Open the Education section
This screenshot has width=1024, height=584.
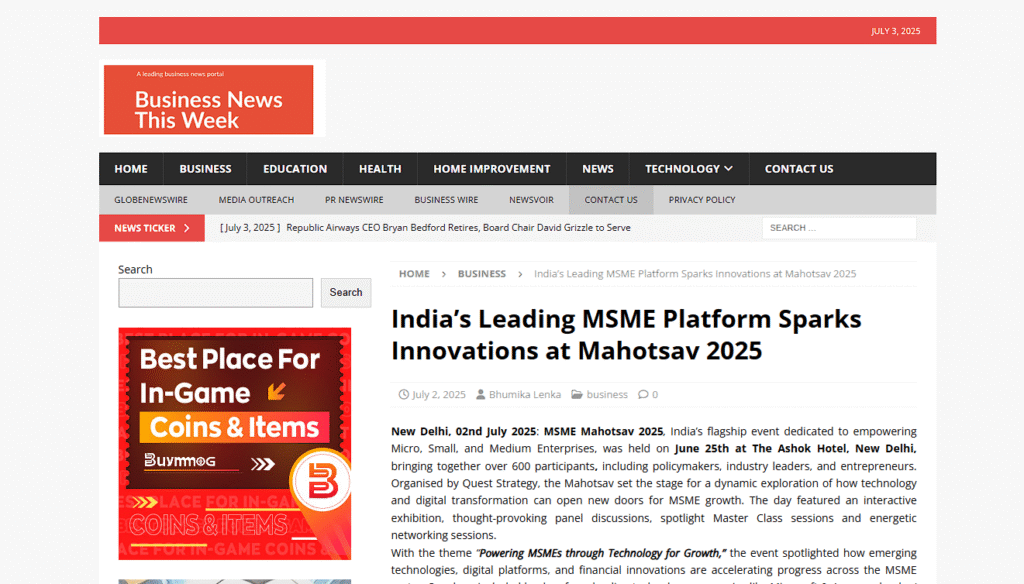(x=295, y=169)
